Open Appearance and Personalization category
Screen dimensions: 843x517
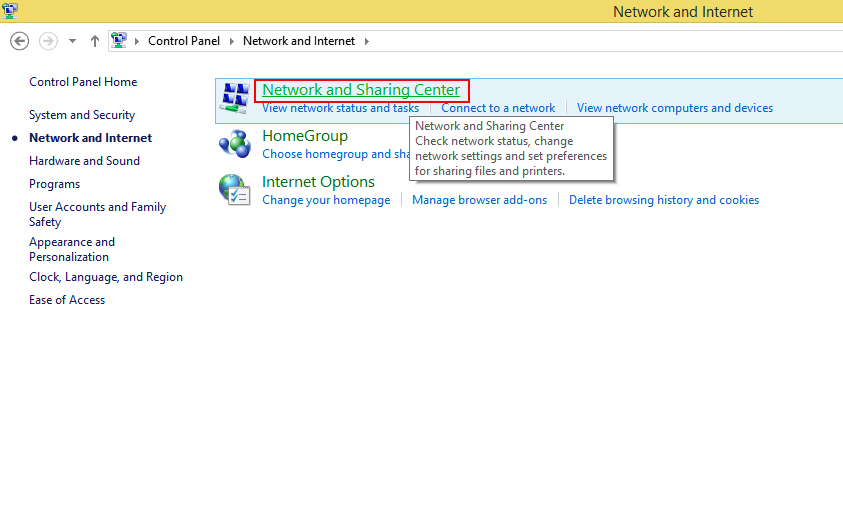[72, 249]
